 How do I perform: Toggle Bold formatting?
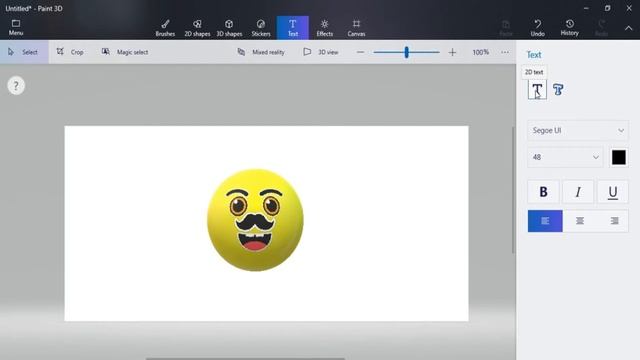click(543, 191)
